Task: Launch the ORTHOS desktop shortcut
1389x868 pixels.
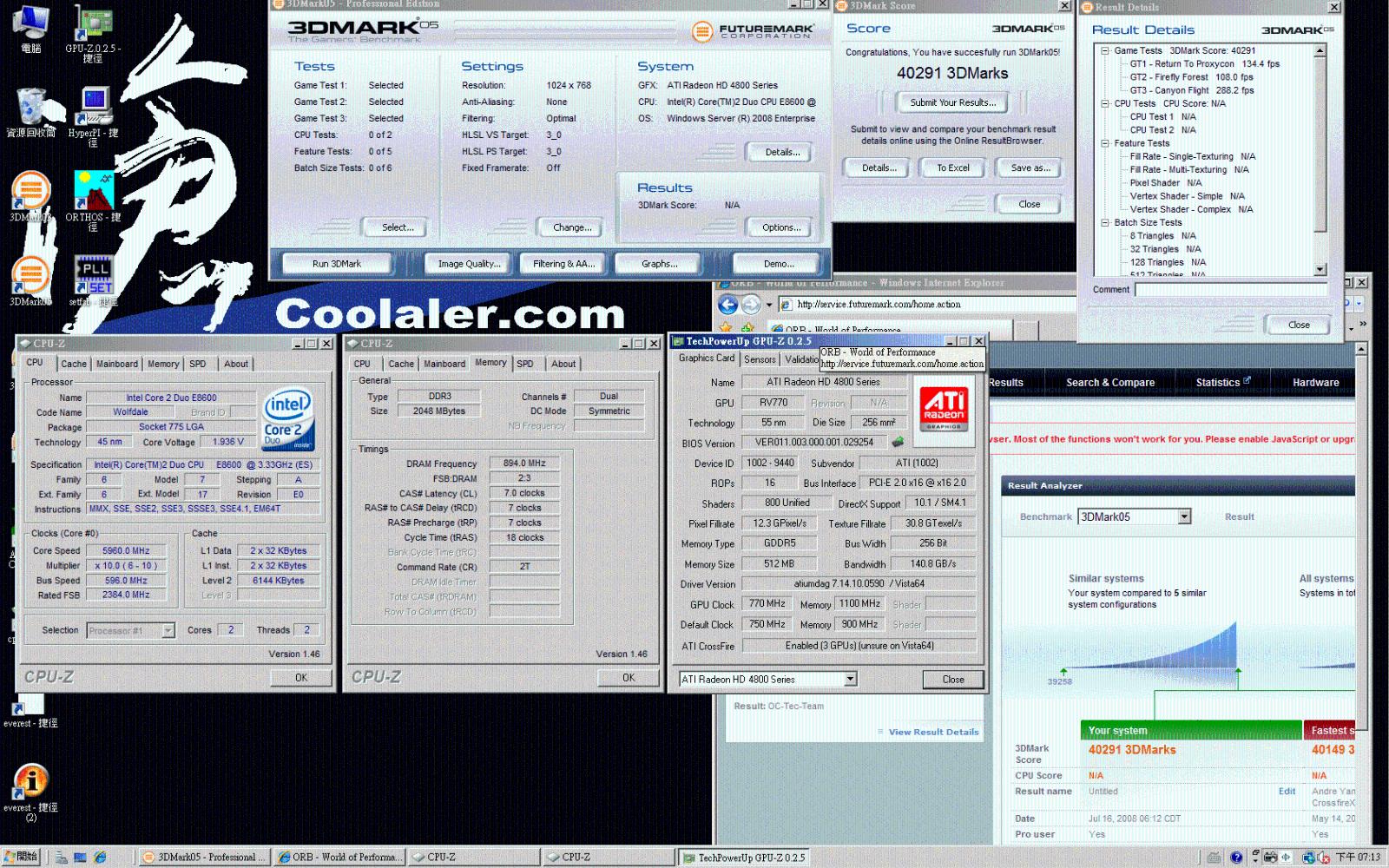Action: click(93, 201)
